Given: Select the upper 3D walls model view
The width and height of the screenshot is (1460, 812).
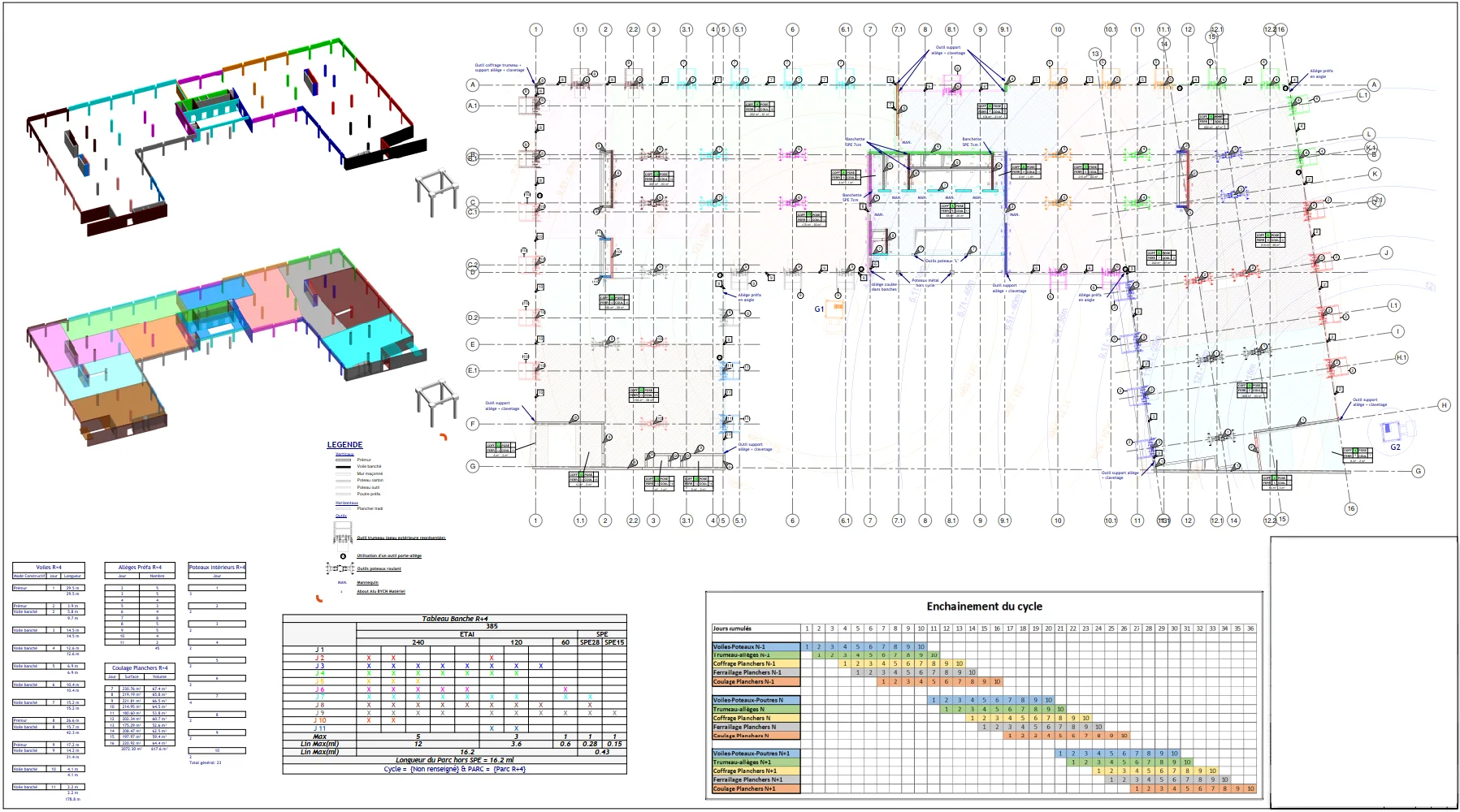Looking at the screenshot, I should pyautogui.click(x=227, y=136).
